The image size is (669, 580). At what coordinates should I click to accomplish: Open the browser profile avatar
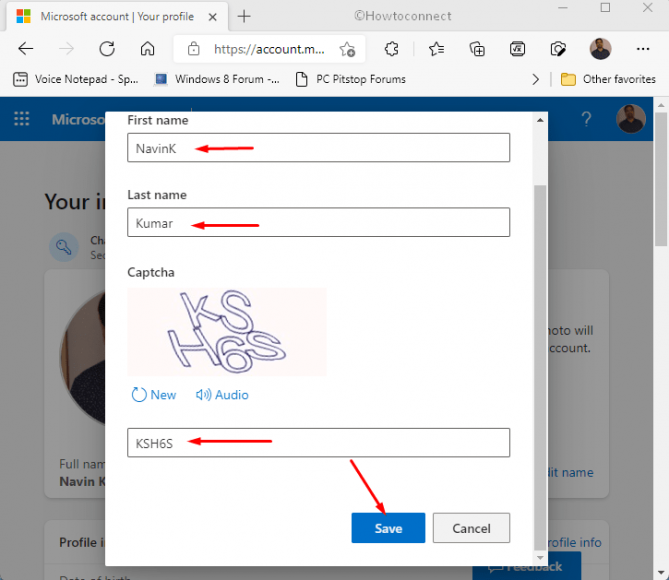point(600,49)
